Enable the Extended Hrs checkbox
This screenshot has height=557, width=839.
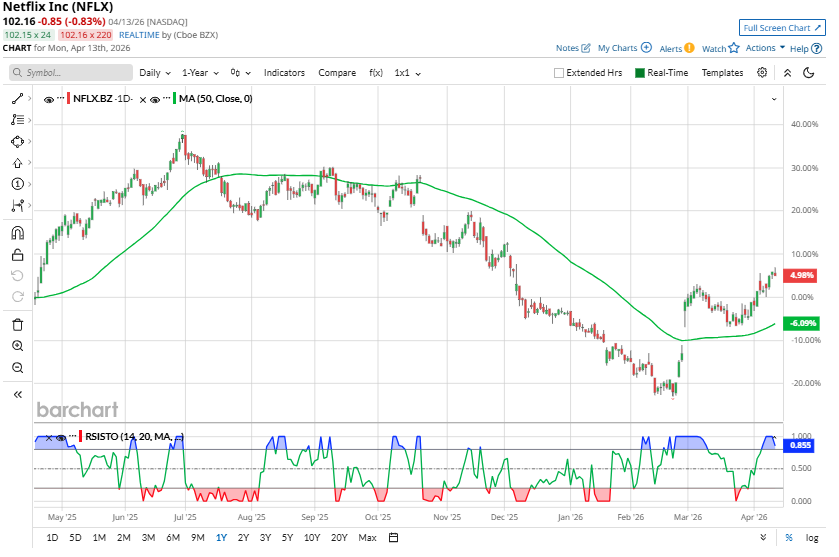click(x=559, y=73)
